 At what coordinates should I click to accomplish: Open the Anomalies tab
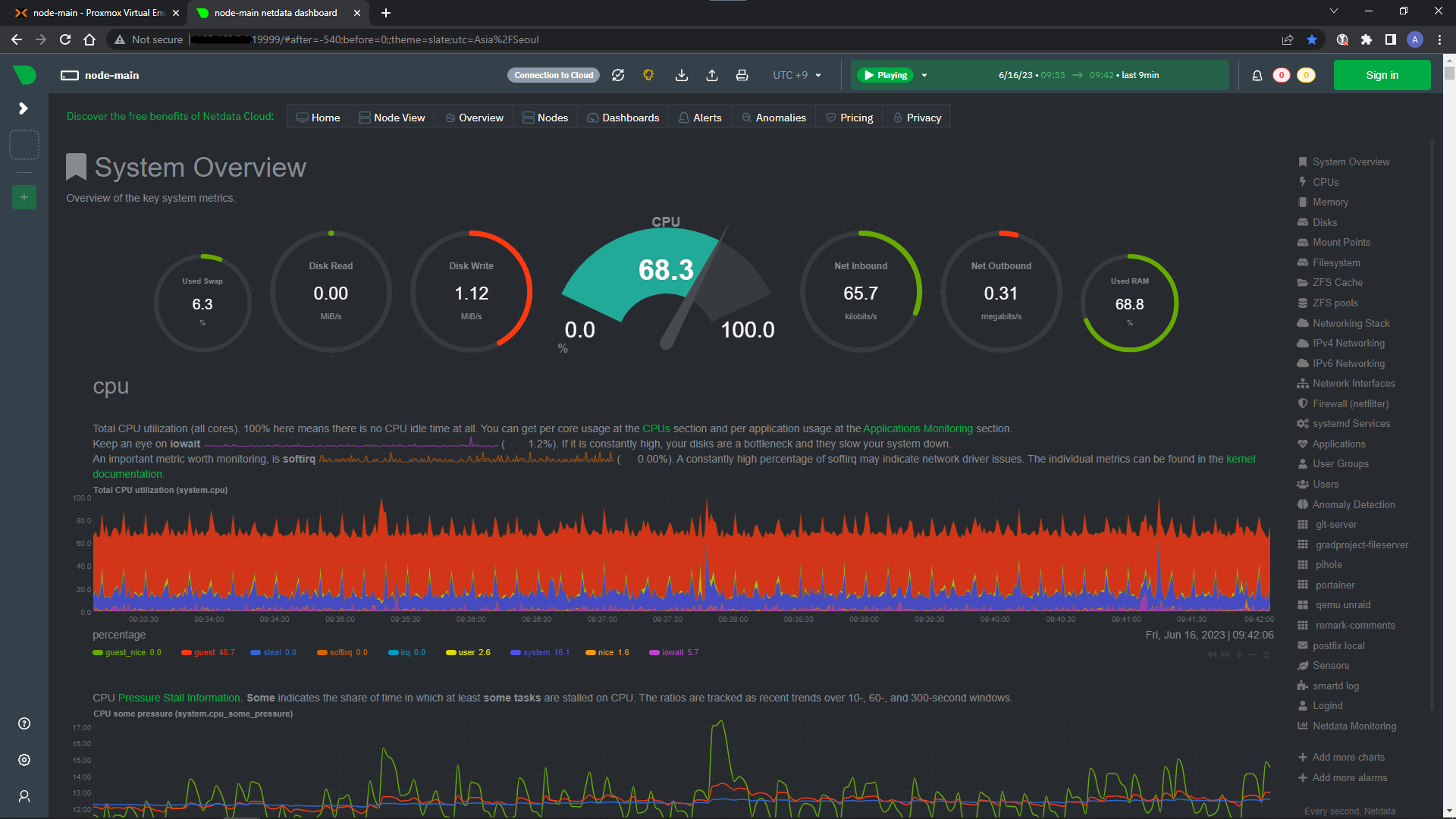coord(773,118)
